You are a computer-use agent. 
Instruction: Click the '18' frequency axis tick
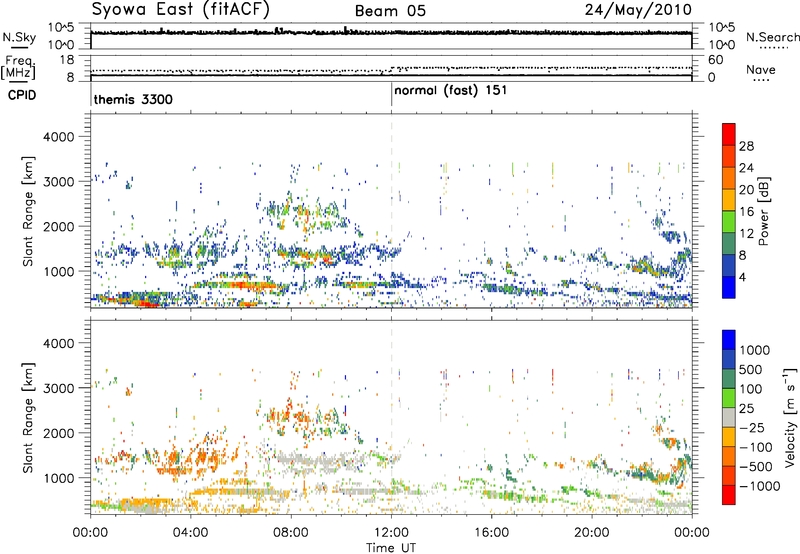pos(67,60)
